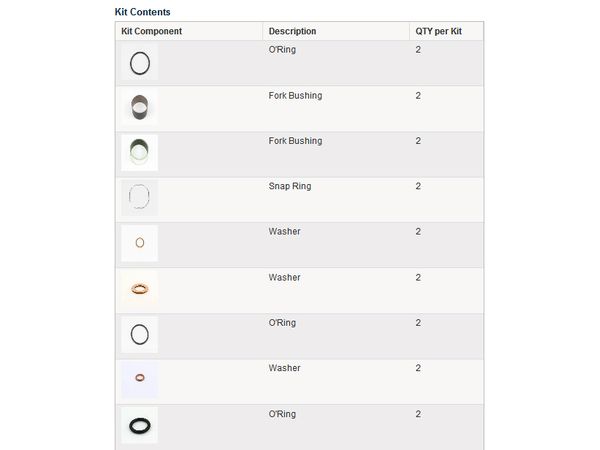Select the thick black O'Ring thumbnail in last row
The width and height of the screenshot is (600, 450).
140,425
